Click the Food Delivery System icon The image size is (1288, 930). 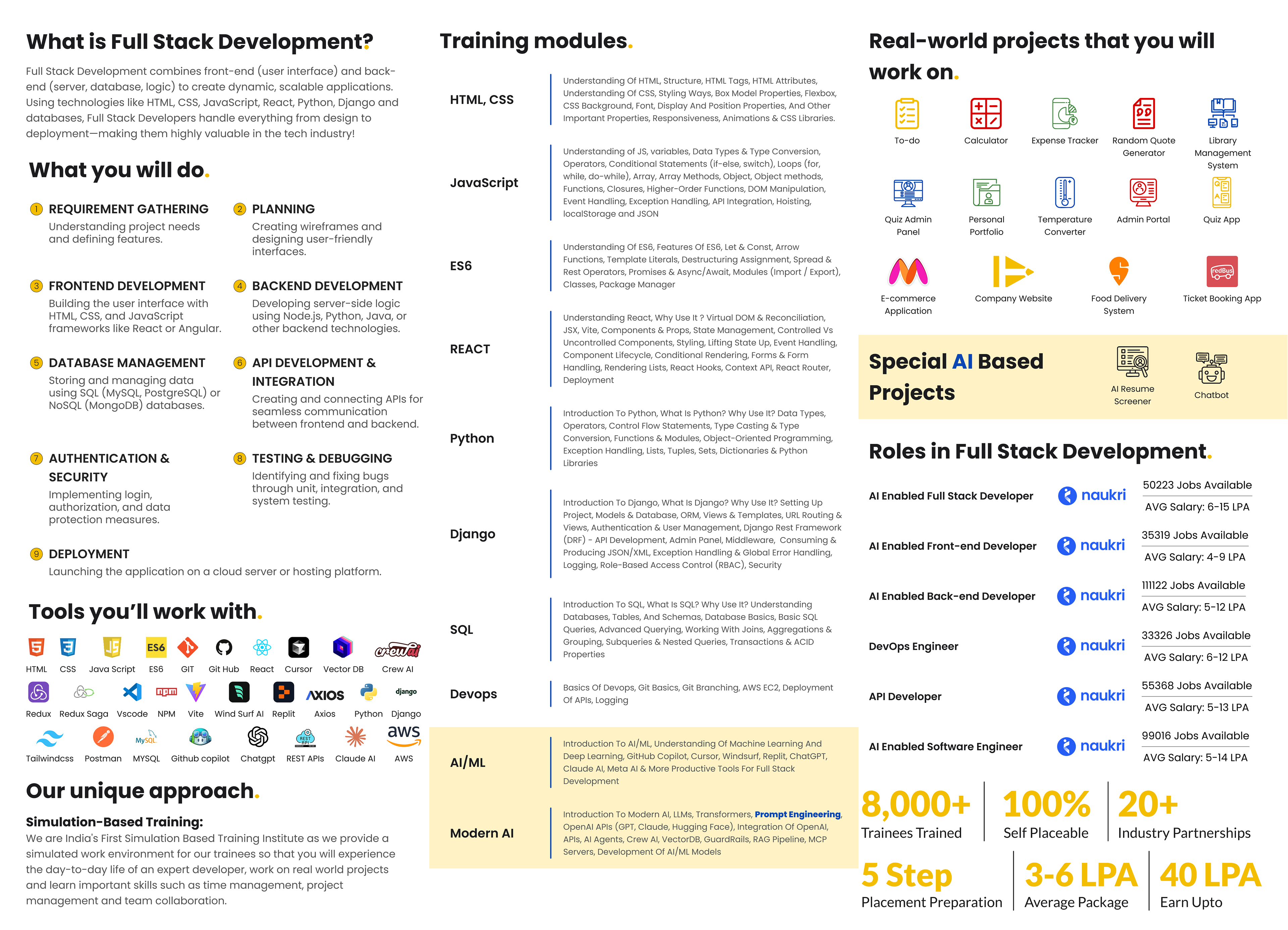pyautogui.click(x=1118, y=271)
